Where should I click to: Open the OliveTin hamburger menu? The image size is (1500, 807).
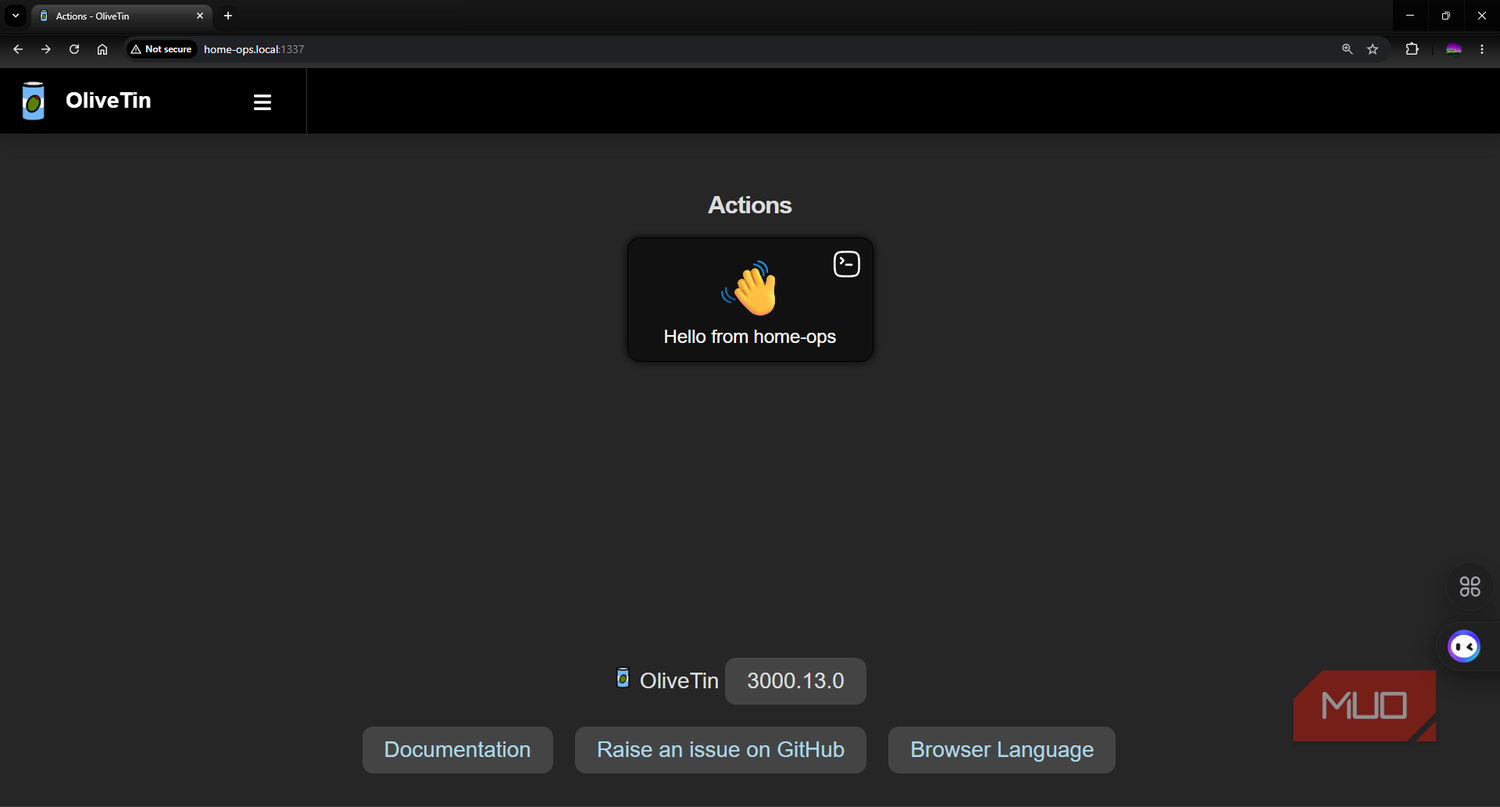(262, 102)
